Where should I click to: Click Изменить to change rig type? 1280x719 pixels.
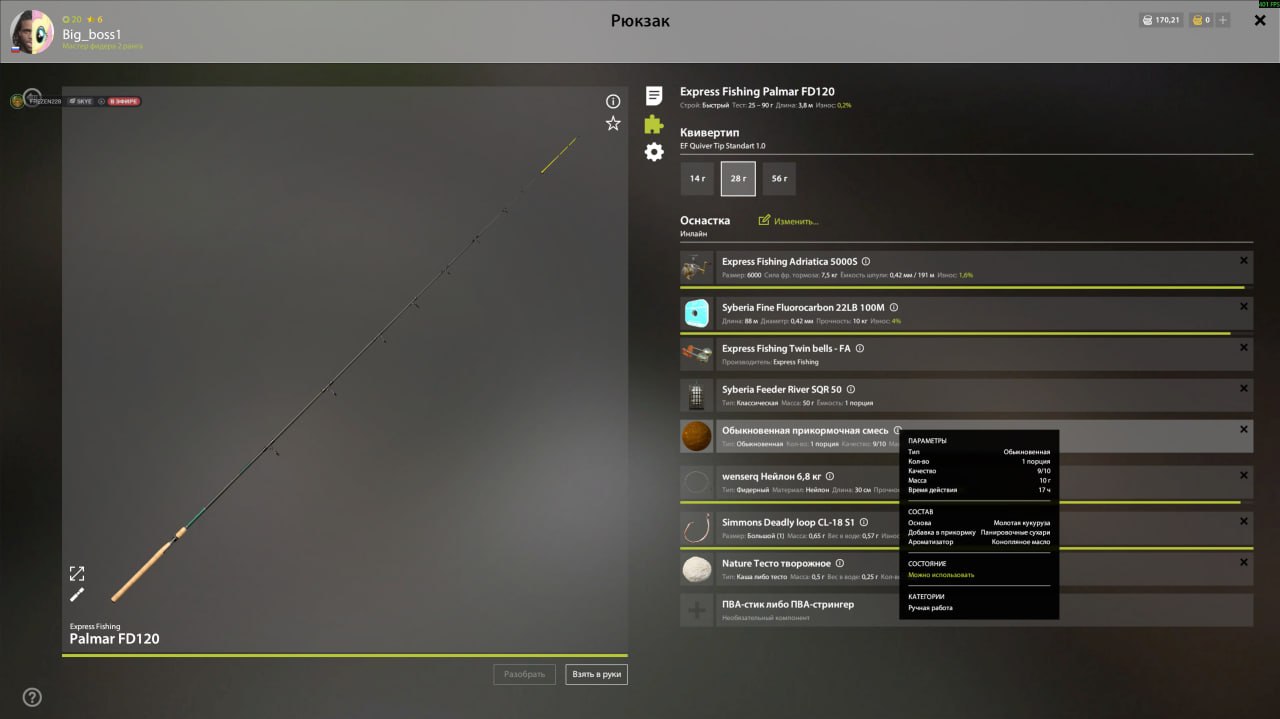pos(789,221)
